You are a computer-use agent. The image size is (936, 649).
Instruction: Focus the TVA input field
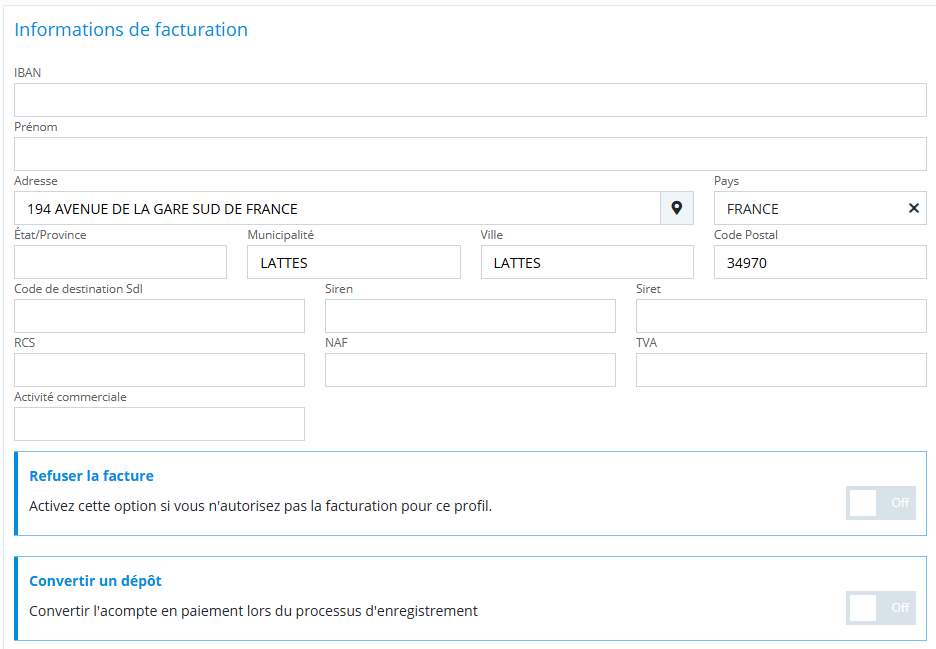pos(781,370)
